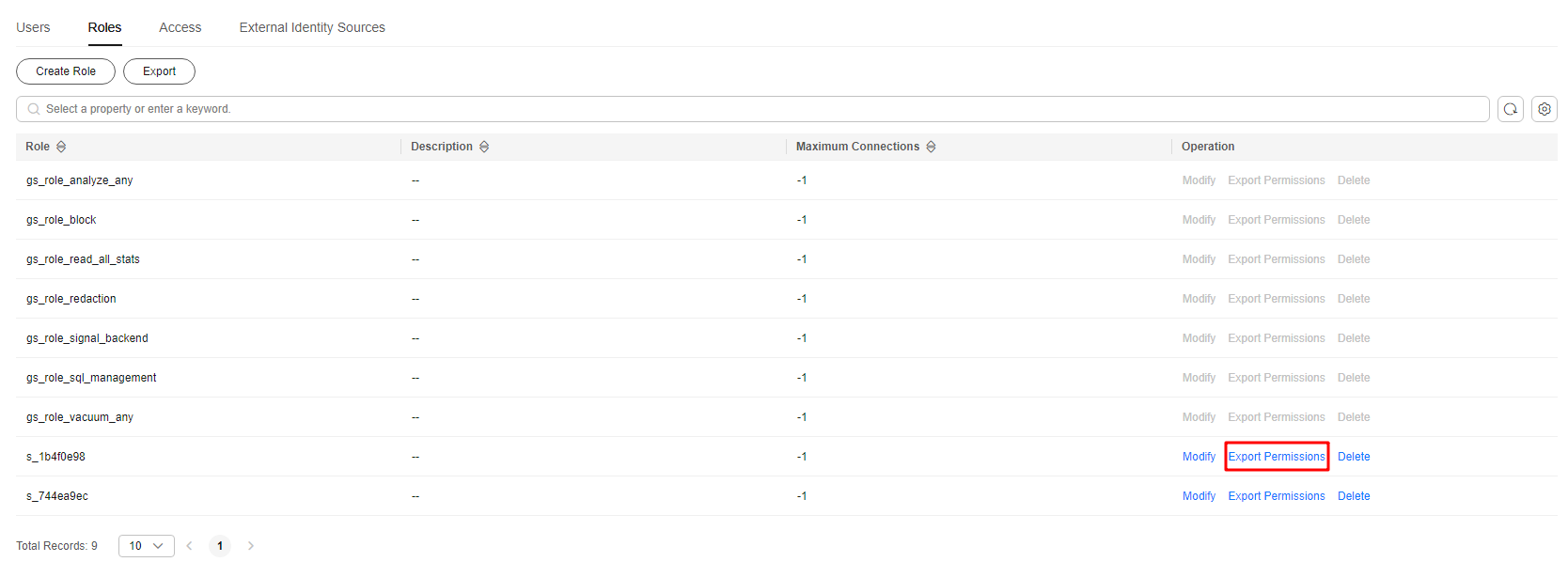Go to the next page arrow

tap(251, 546)
